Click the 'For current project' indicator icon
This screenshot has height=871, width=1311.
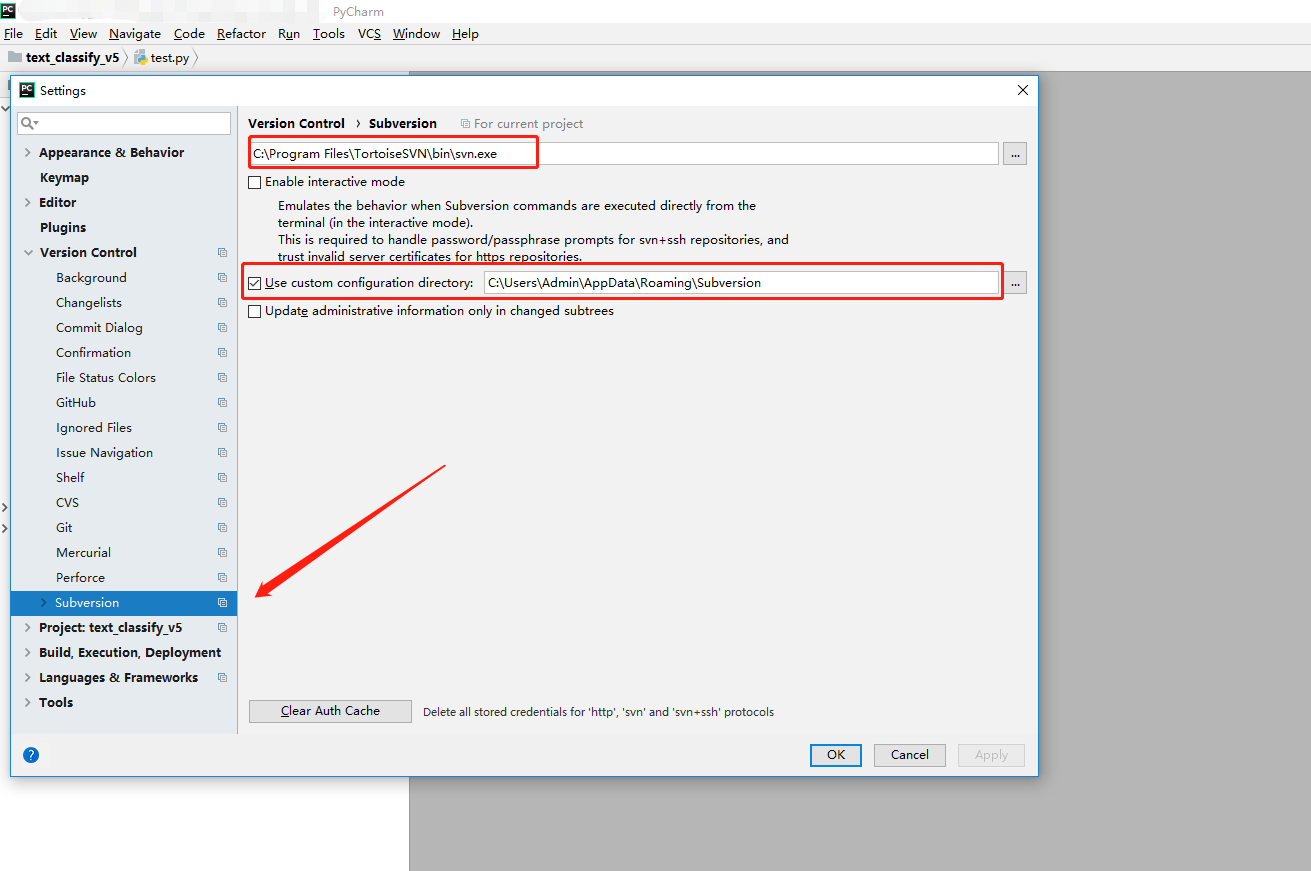point(466,123)
